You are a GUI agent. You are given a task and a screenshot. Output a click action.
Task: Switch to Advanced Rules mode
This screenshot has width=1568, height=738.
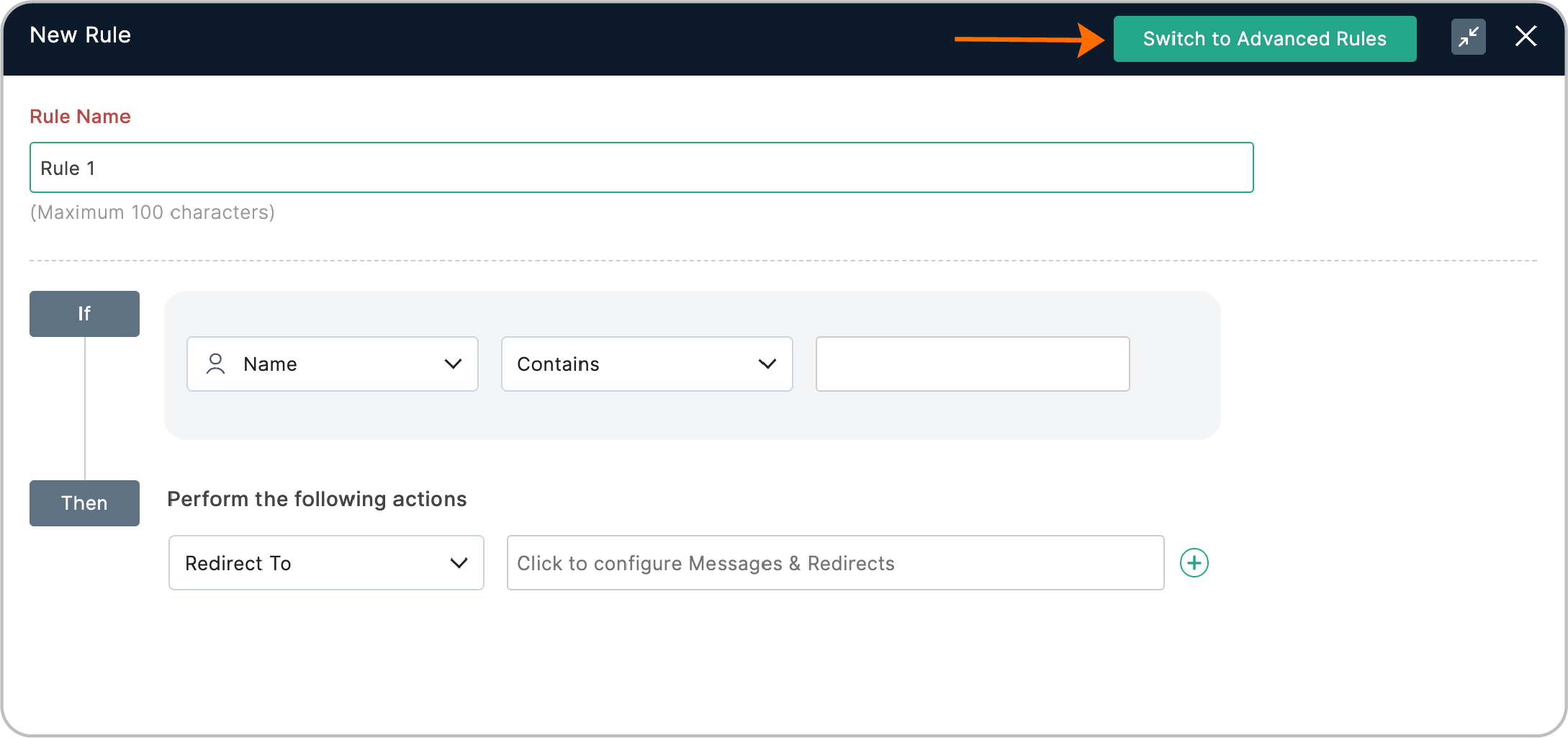[1264, 39]
